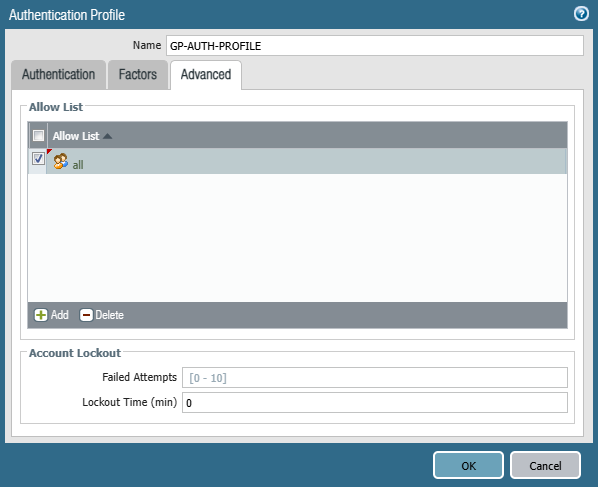Screen dimensions: 598x487
Task: Focus the Lockout Time (min) field
Action: click(375, 402)
